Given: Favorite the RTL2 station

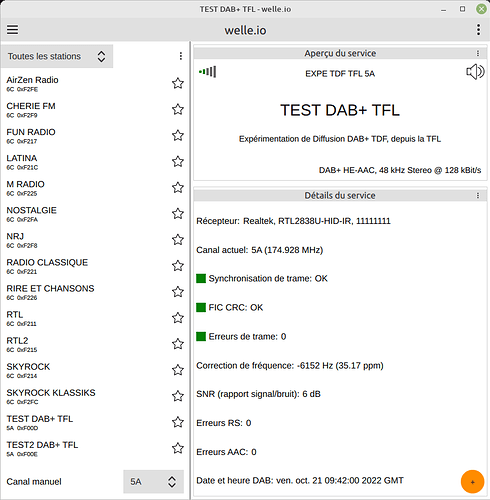Looking at the screenshot, I should [178, 344].
